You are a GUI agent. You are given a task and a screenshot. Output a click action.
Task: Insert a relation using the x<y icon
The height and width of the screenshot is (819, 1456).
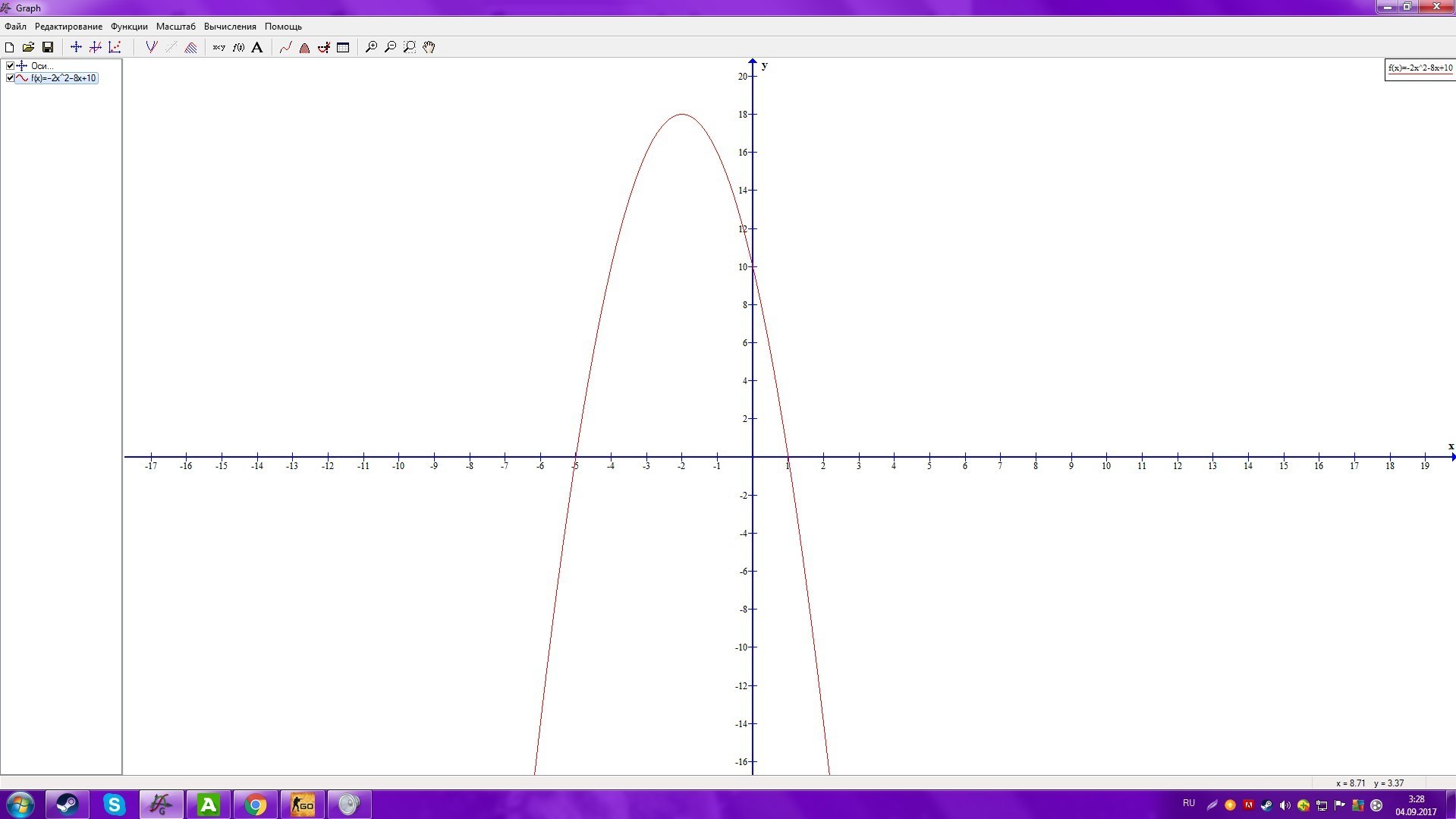pyautogui.click(x=219, y=47)
